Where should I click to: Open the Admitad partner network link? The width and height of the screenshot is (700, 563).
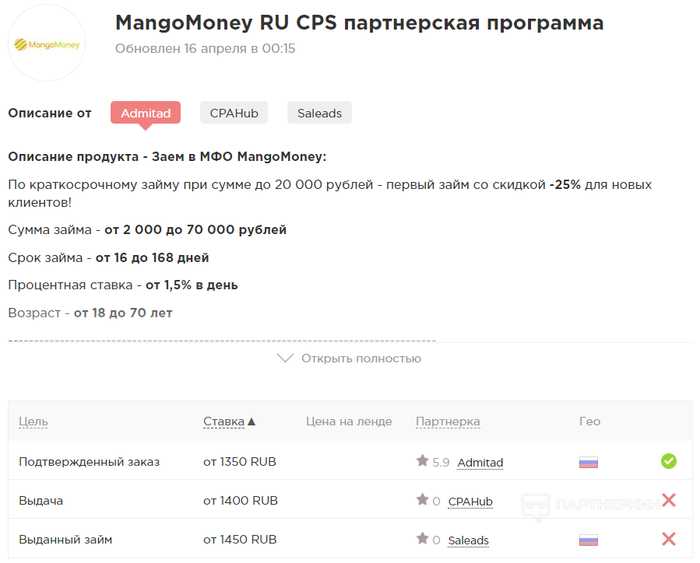[480, 463]
